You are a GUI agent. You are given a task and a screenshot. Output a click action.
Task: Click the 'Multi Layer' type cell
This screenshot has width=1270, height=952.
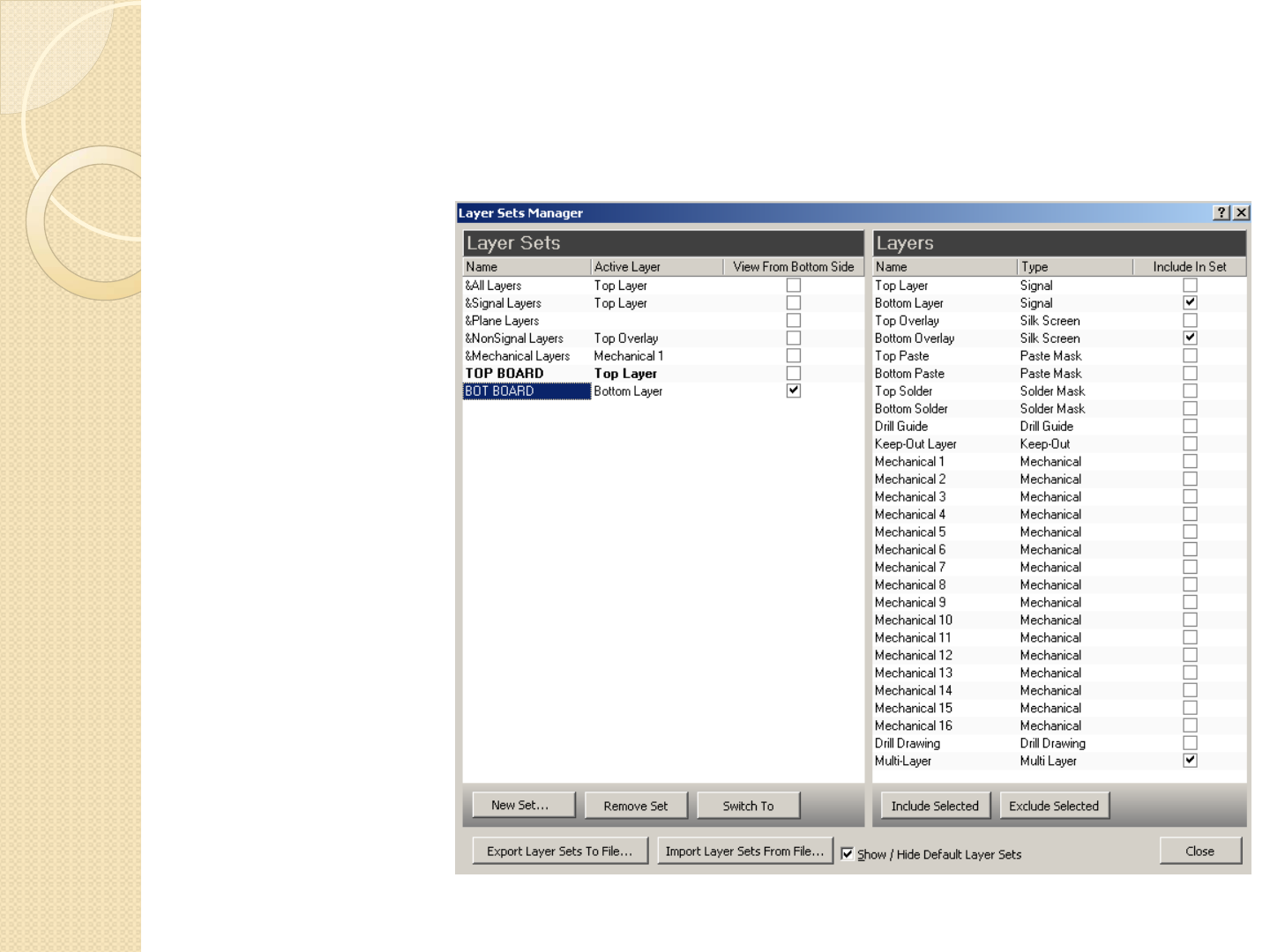(x=1049, y=761)
